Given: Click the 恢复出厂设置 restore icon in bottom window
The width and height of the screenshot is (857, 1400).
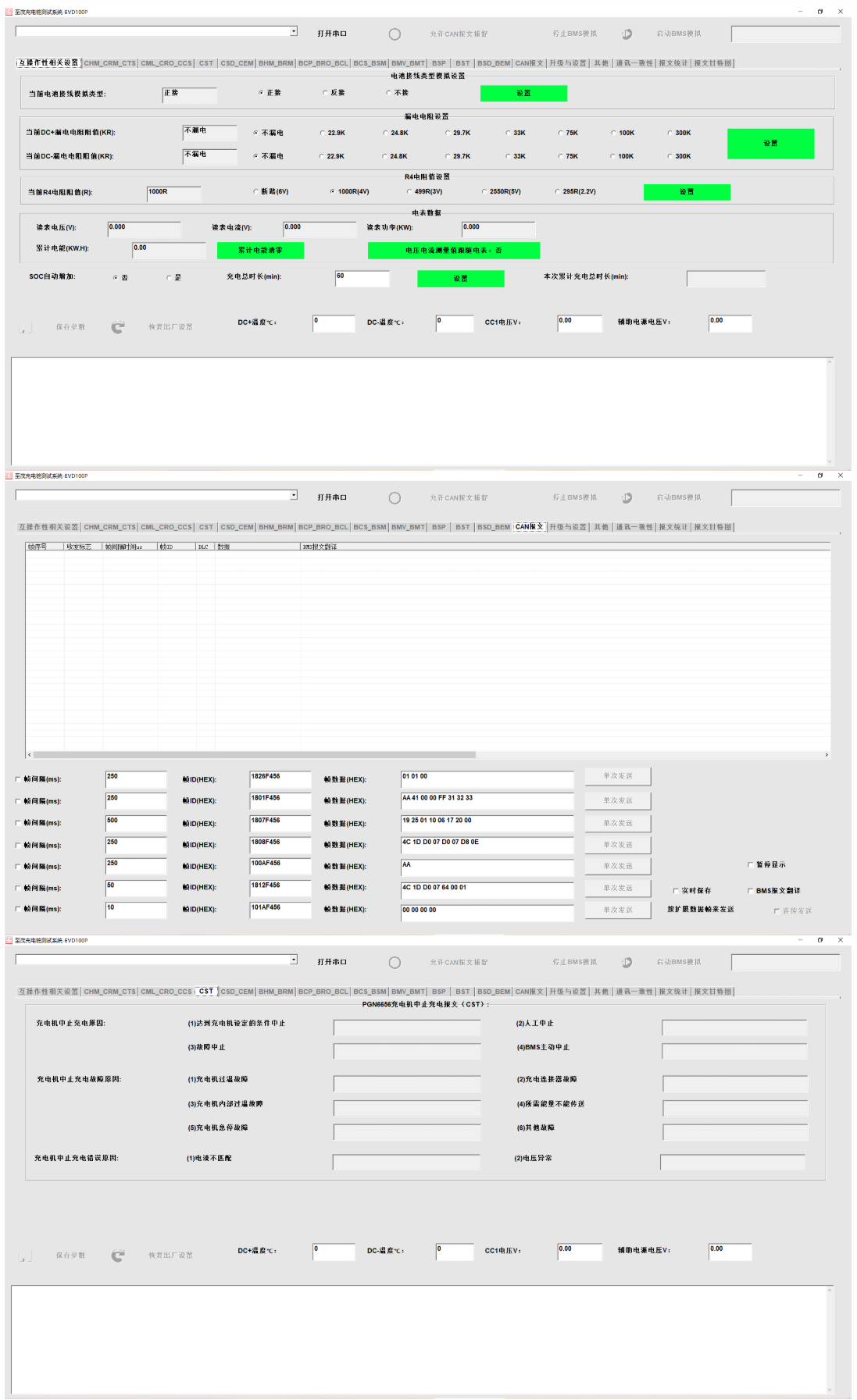Looking at the screenshot, I should 118,1256.
